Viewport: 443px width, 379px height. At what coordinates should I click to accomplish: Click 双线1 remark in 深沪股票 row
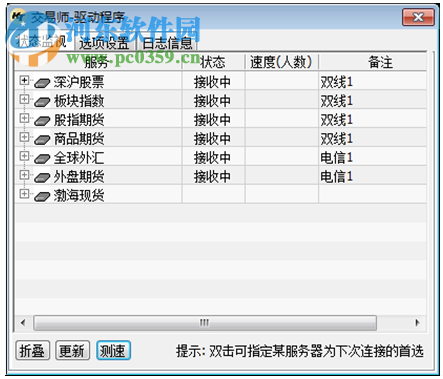click(x=336, y=82)
